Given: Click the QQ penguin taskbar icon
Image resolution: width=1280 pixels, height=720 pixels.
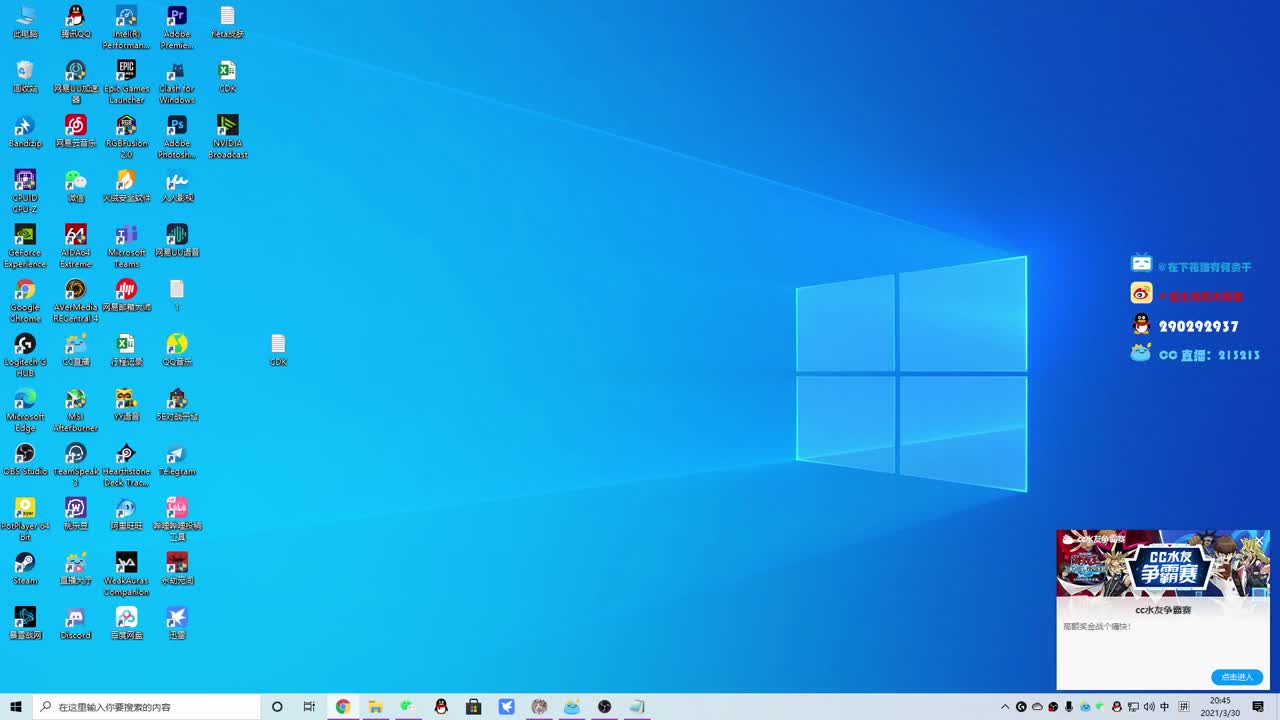Looking at the screenshot, I should click(x=441, y=707).
